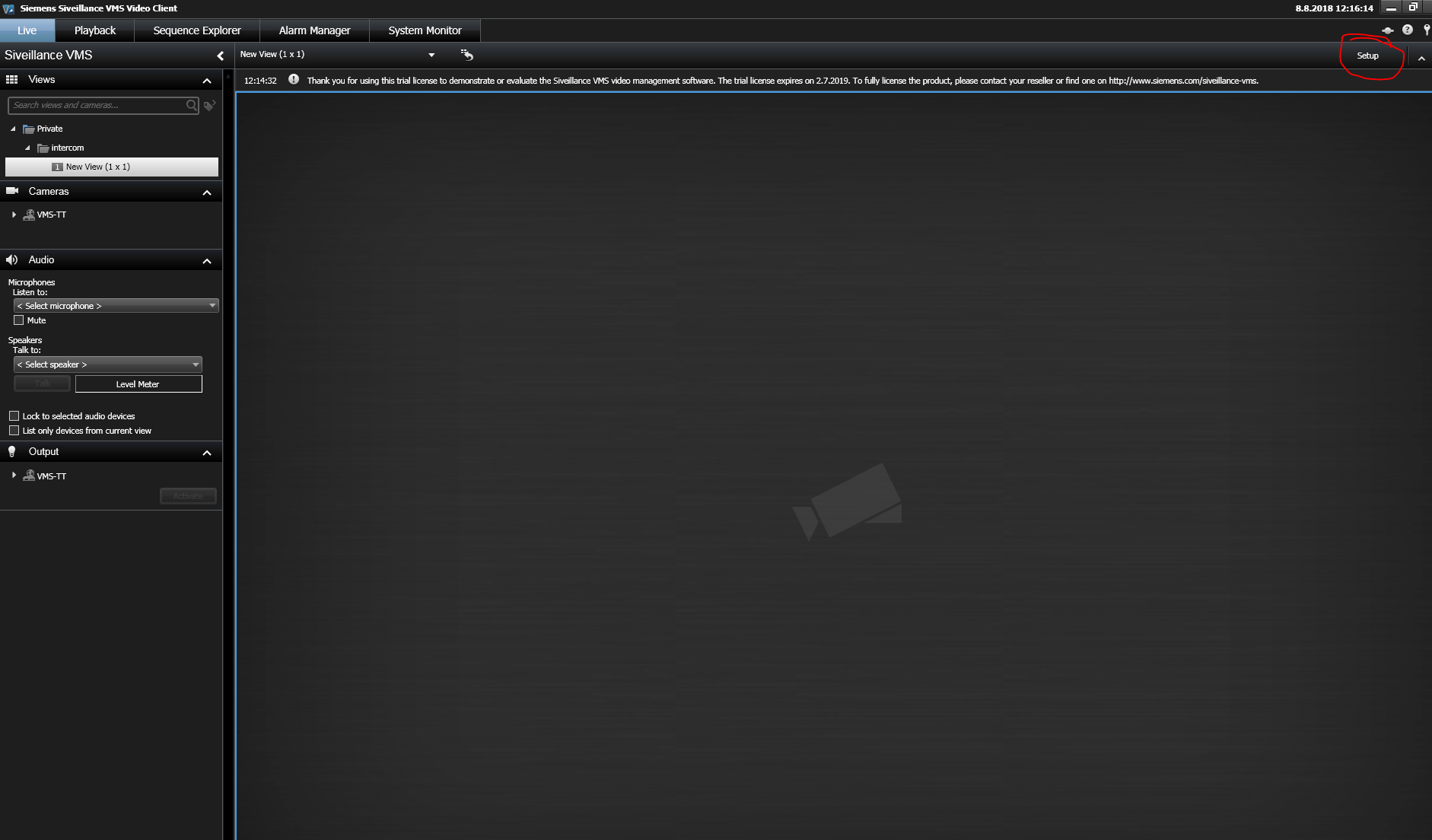The width and height of the screenshot is (1432, 840).
Task: Expand the VMS-TT node under Cameras
Action: pyautogui.click(x=14, y=215)
